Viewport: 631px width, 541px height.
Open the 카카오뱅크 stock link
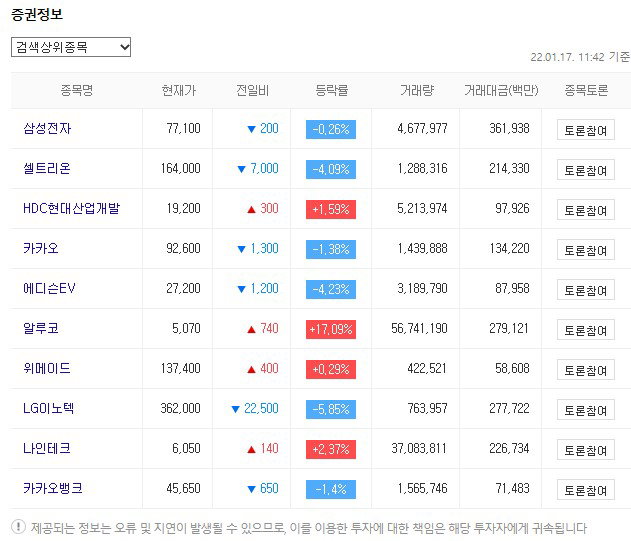pyautogui.click(x=53, y=488)
